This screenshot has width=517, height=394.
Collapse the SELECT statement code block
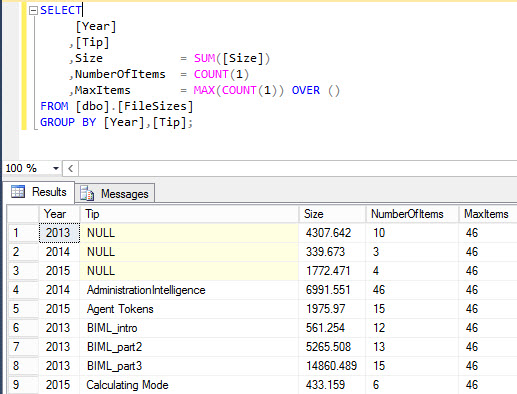(x=33, y=11)
